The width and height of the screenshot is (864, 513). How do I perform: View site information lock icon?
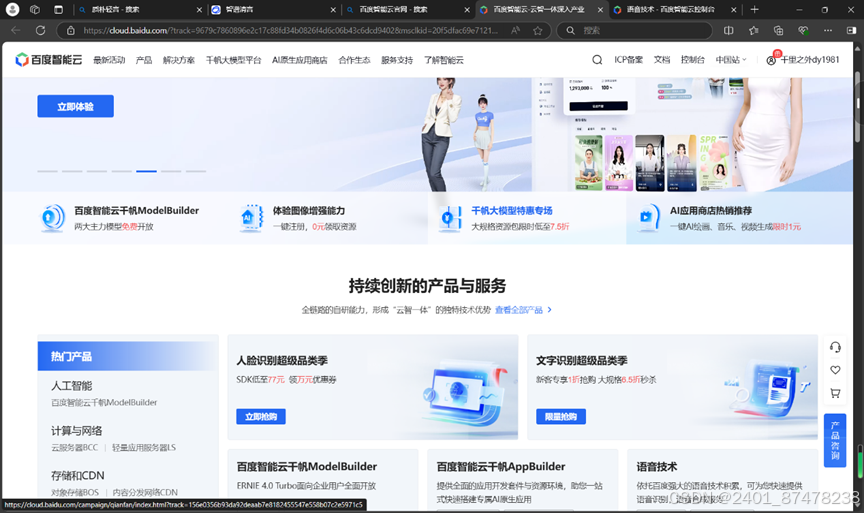point(71,30)
